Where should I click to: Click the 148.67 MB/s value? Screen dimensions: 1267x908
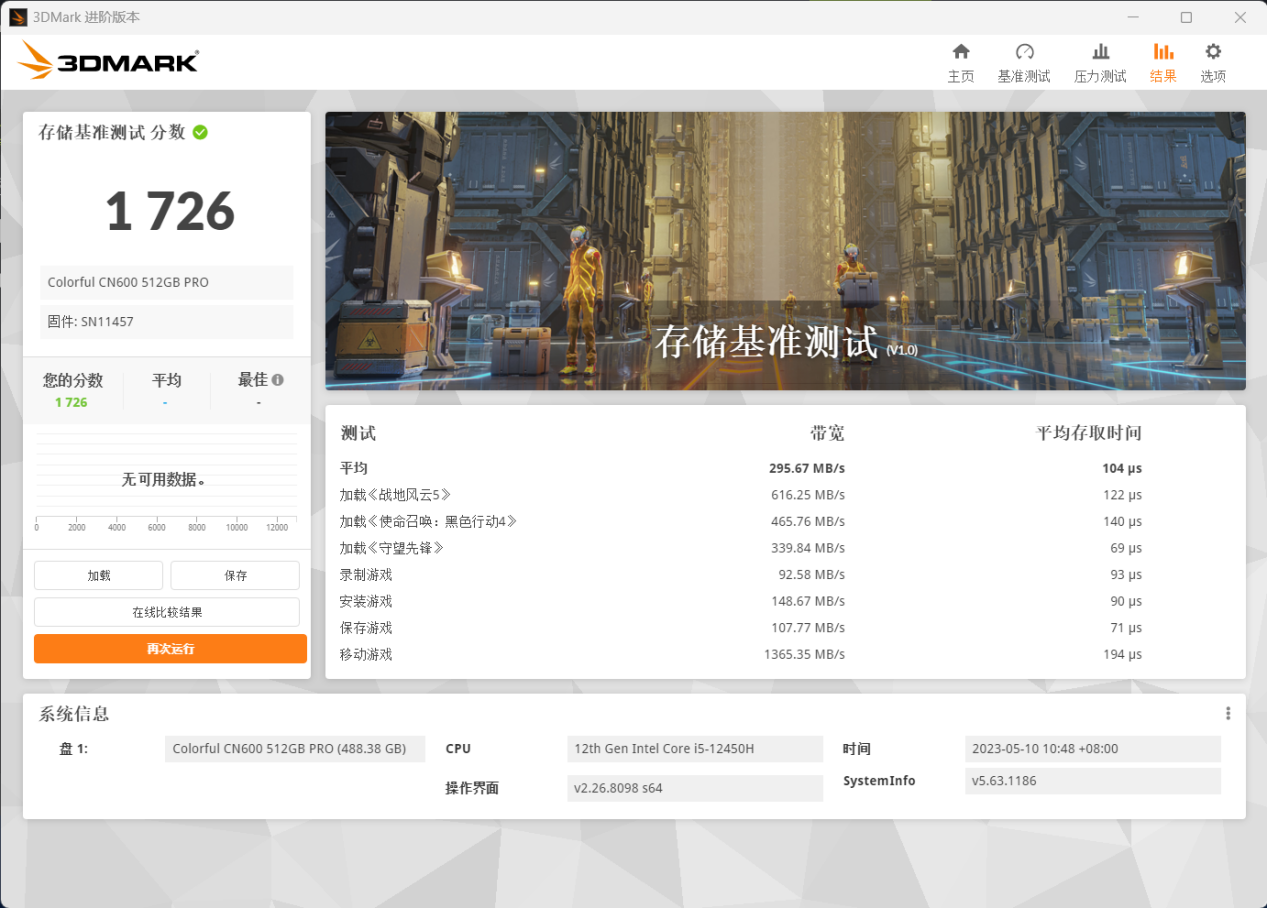coord(808,601)
